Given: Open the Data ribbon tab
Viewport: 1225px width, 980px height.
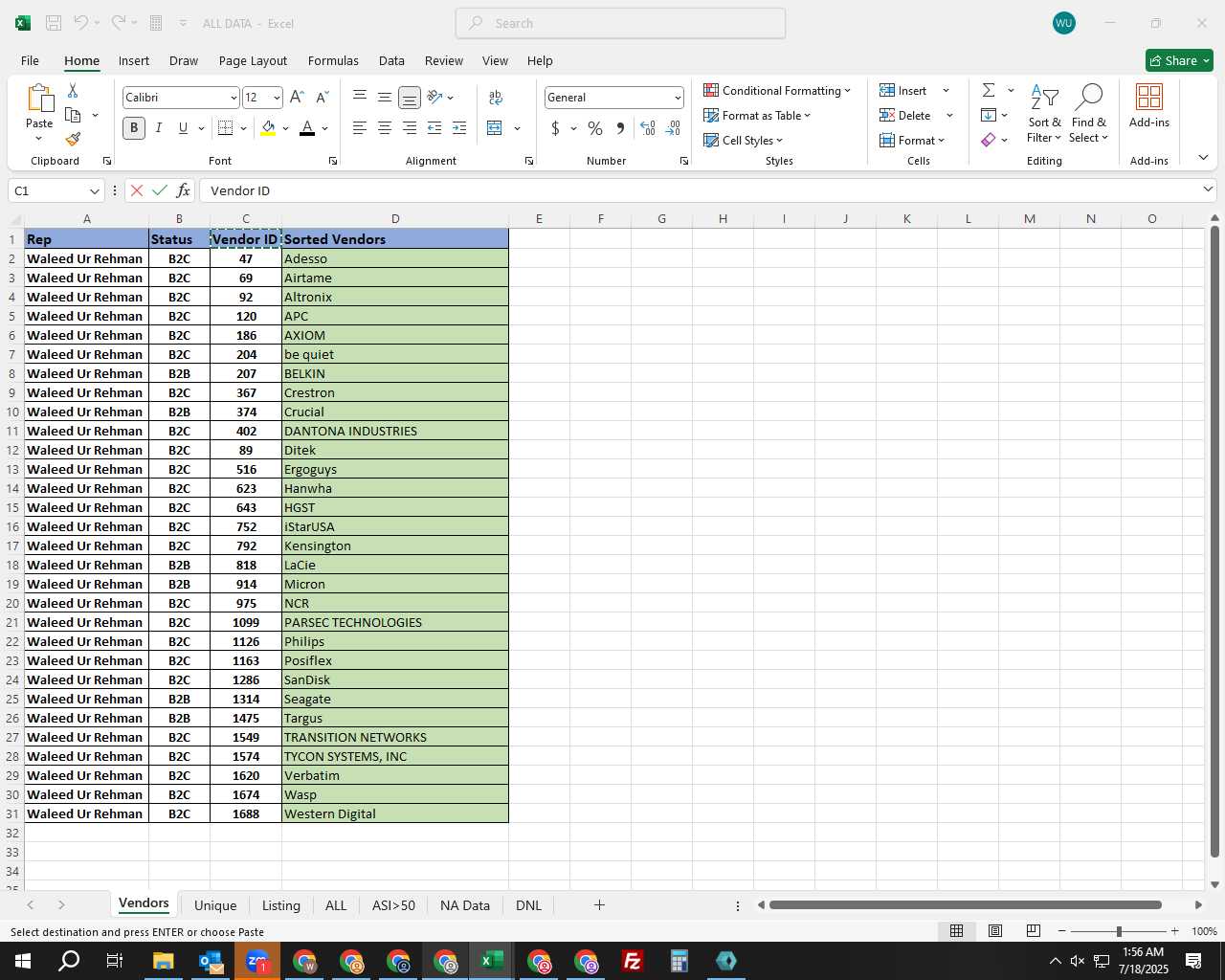Looking at the screenshot, I should (391, 60).
